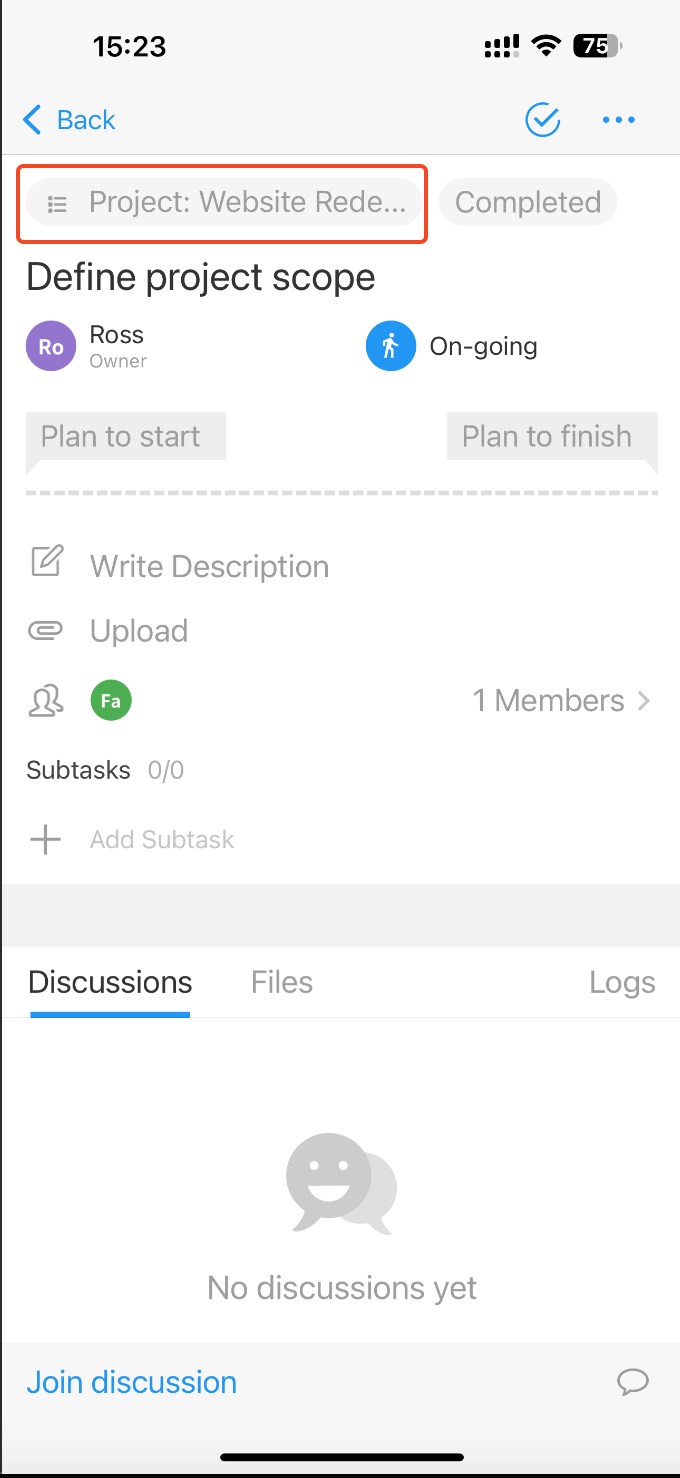The width and height of the screenshot is (680, 1478).
Task: Set the Plan to start date
Action: pyautogui.click(x=121, y=437)
